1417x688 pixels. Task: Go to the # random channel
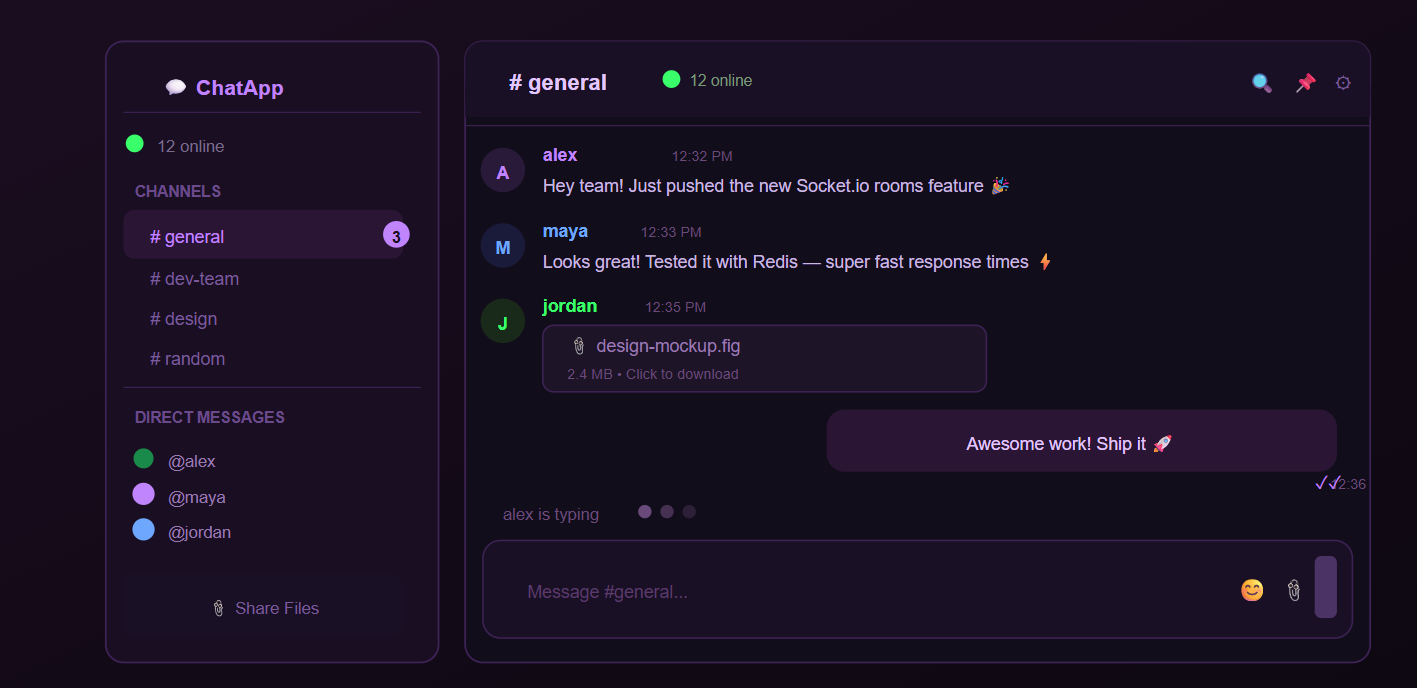coord(187,359)
